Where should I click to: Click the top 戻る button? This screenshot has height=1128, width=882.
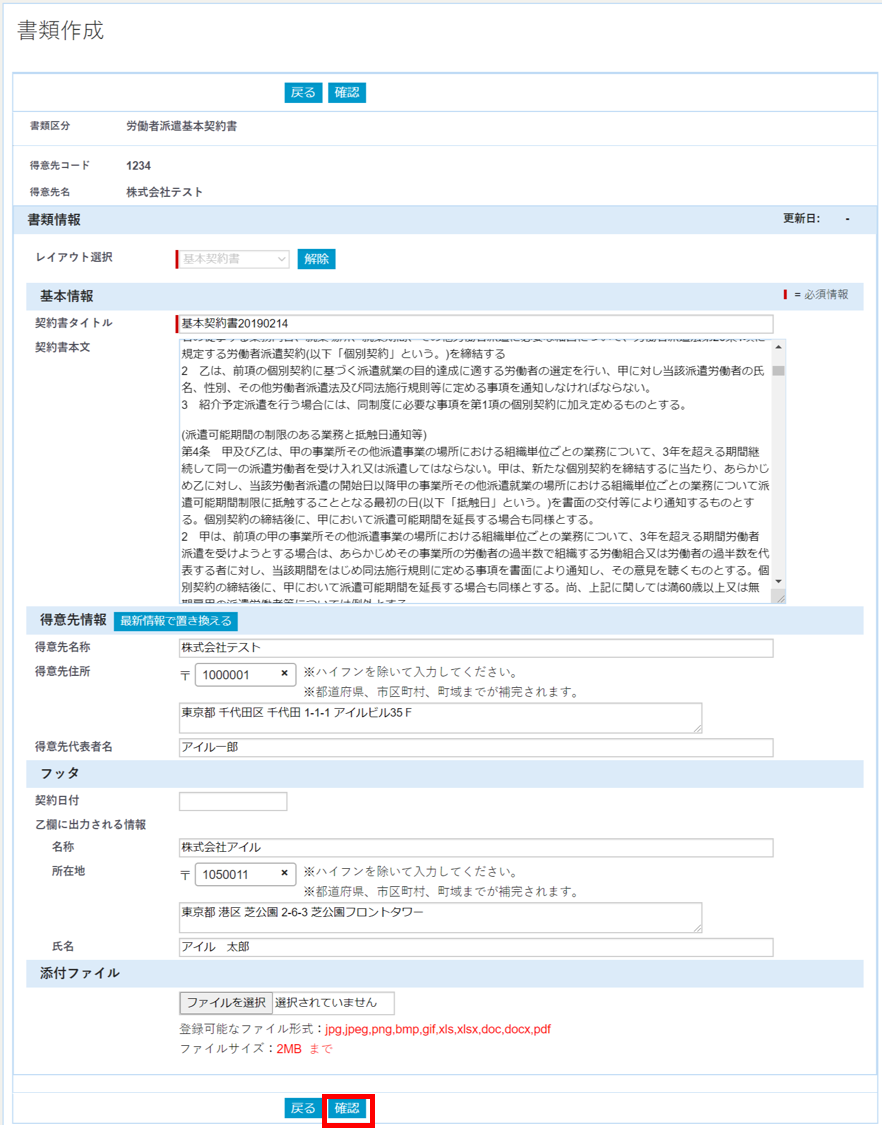click(303, 93)
